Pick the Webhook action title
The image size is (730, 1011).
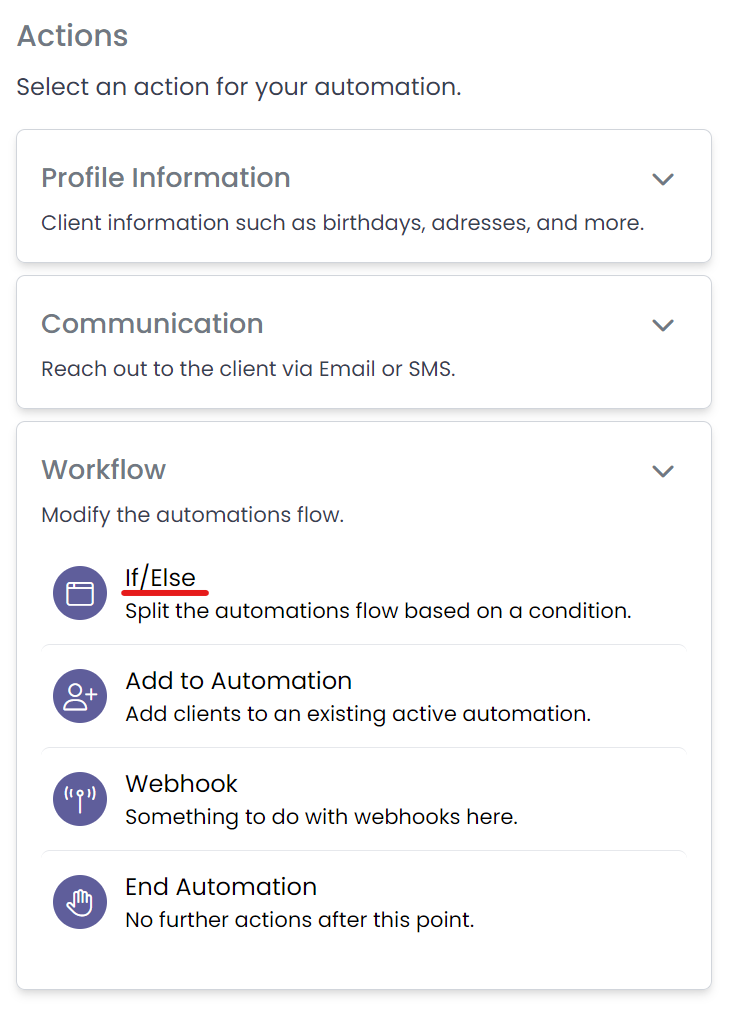181,784
